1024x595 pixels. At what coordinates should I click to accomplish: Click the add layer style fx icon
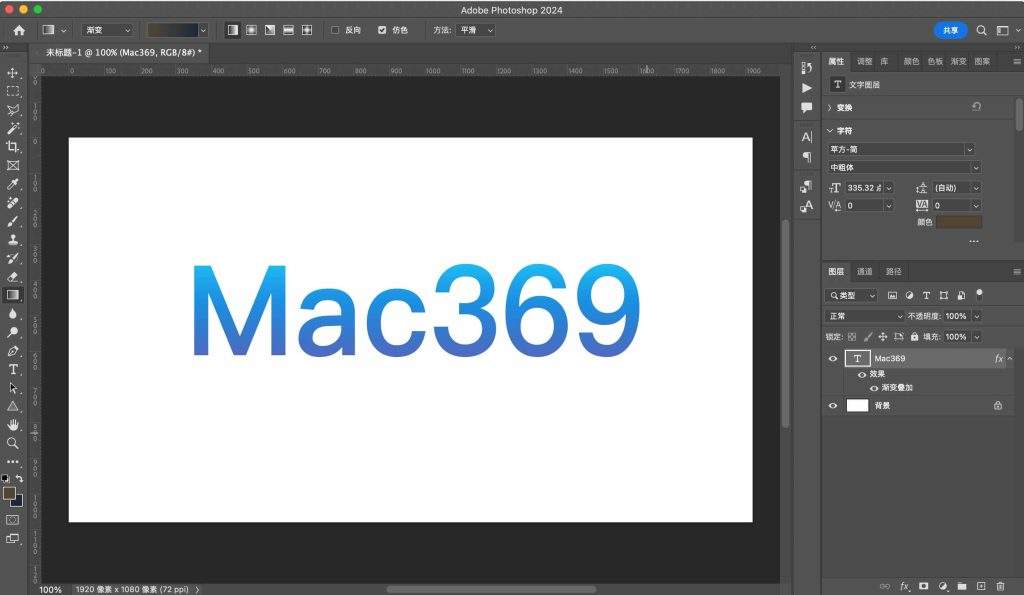(x=905, y=586)
